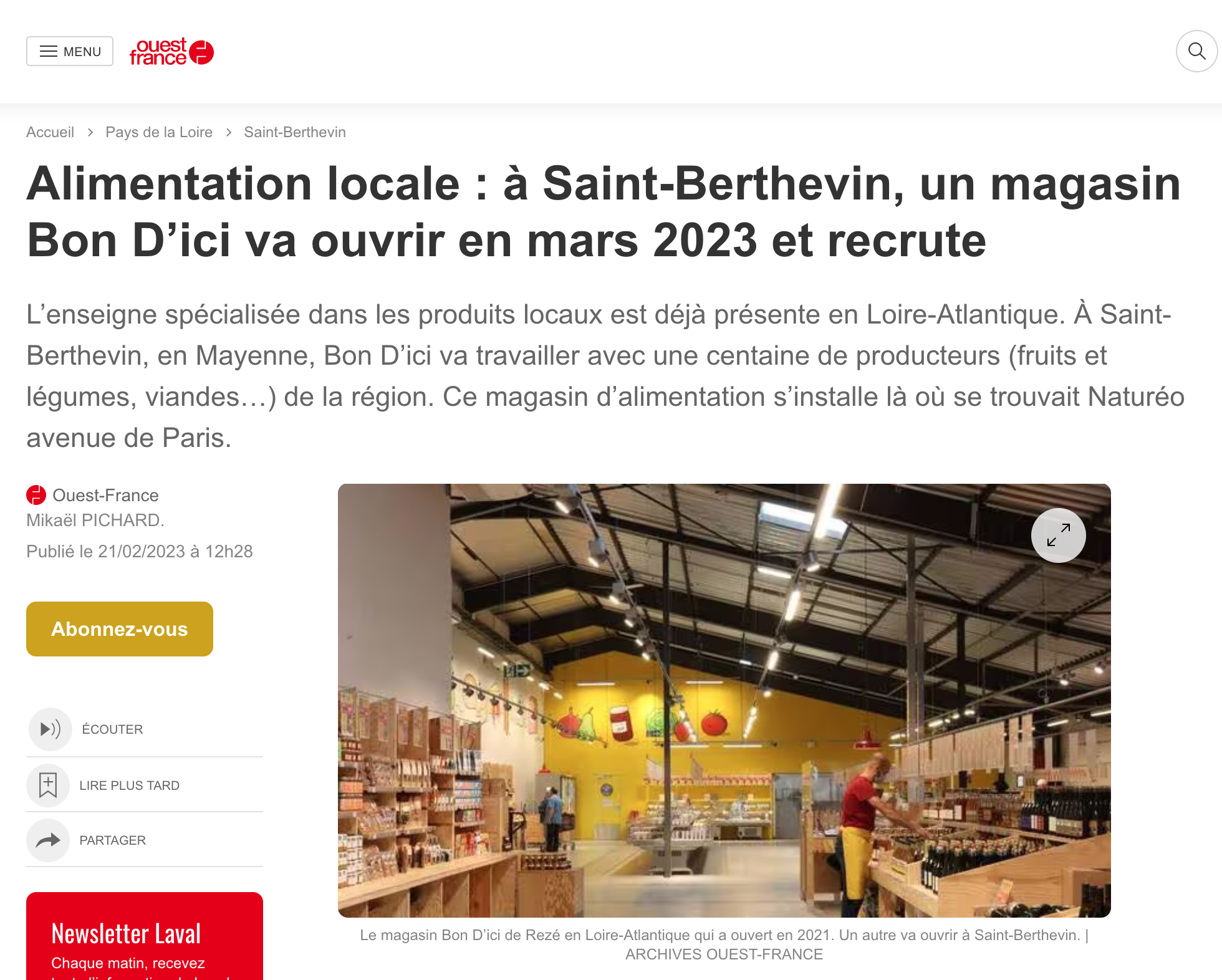The image size is (1222, 980).
Task: Open the Newsletter Laval red card
Action: [145, 936]
